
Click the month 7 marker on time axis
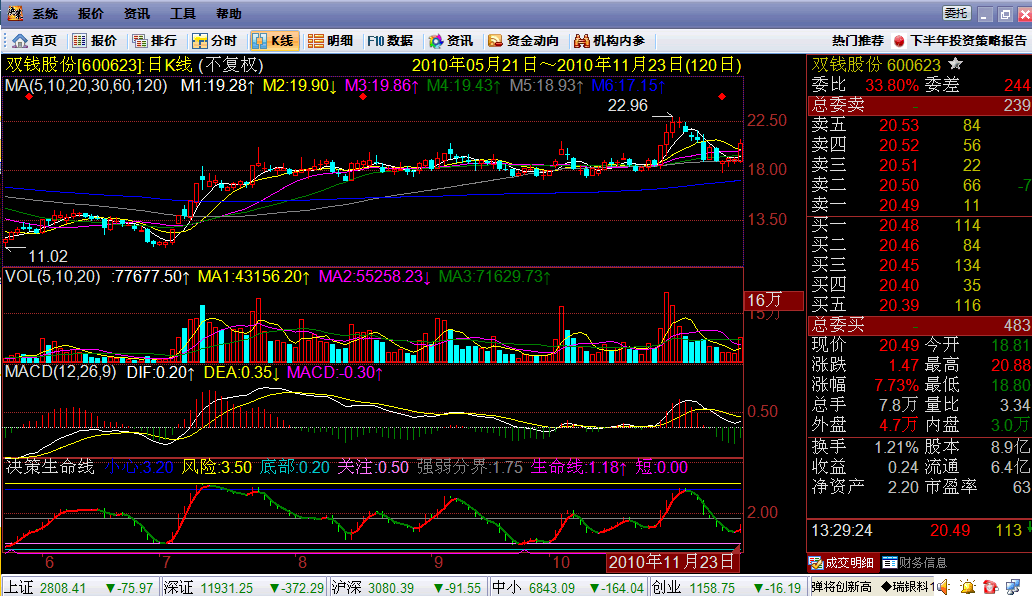click(167, 562)
